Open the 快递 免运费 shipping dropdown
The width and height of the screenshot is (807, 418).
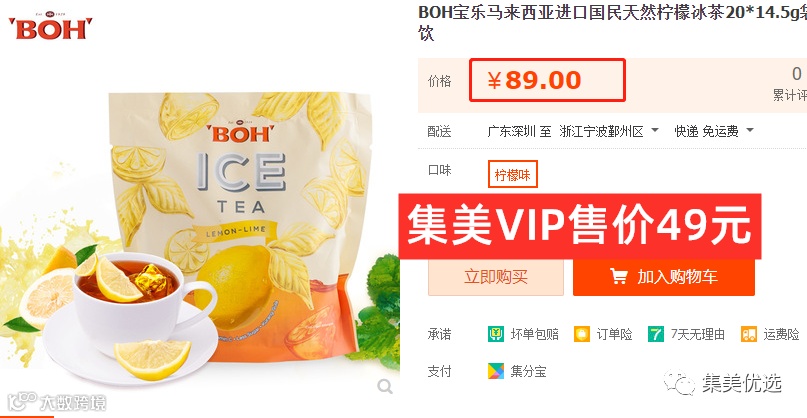click(714, 131)
